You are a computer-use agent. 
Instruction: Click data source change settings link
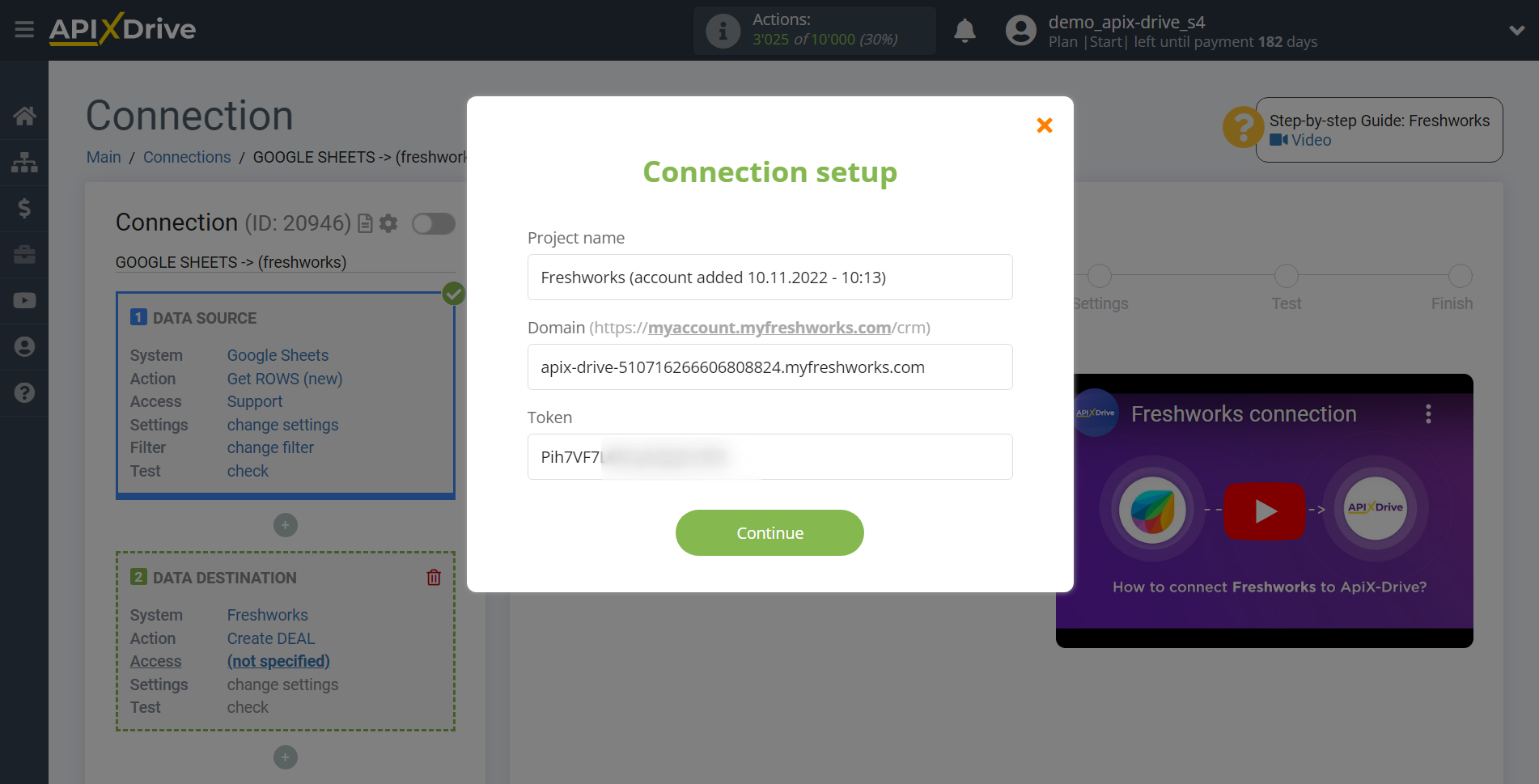click(282, 425)
